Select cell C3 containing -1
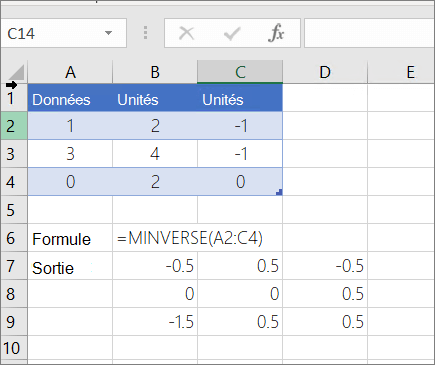The height and width of the screenshot is (365, 435). point(240,154)
